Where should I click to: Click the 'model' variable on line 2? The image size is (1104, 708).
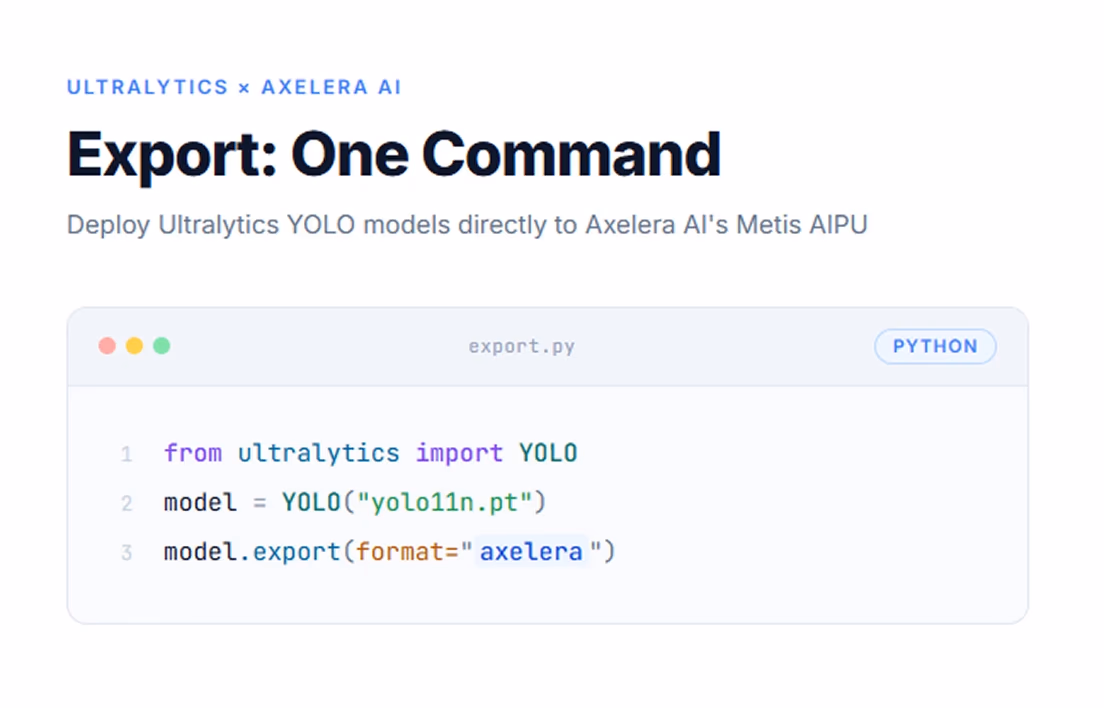200,502
